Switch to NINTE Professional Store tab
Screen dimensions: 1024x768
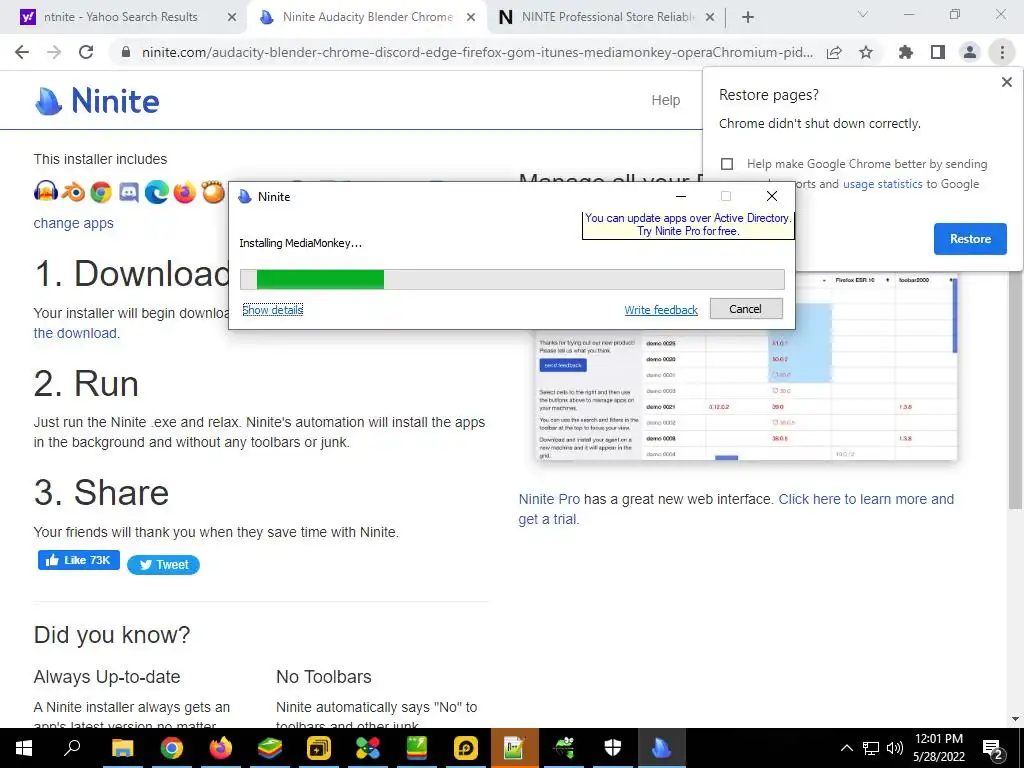coord(607,17)
